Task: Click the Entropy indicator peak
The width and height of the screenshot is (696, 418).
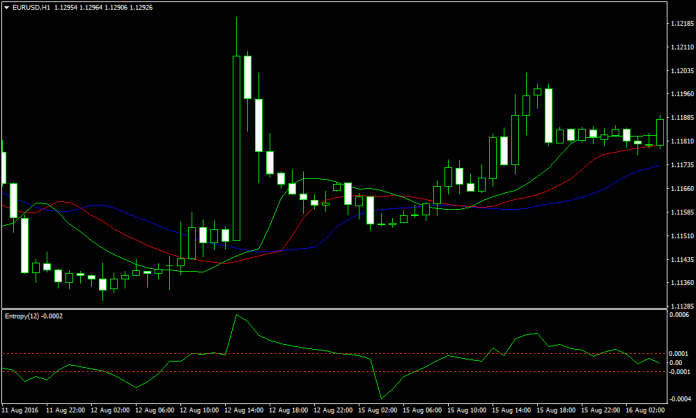Action: (237, 316)
